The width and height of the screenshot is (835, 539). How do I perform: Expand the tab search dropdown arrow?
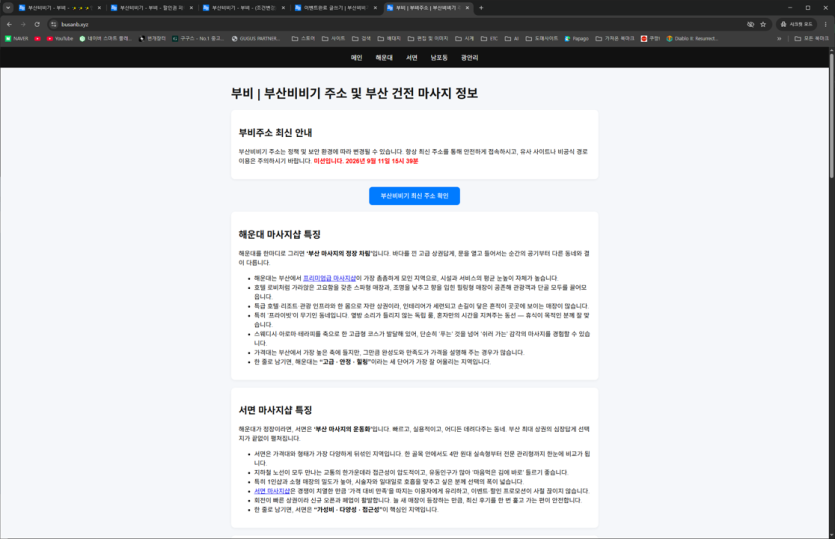click(x=8, y=8)
